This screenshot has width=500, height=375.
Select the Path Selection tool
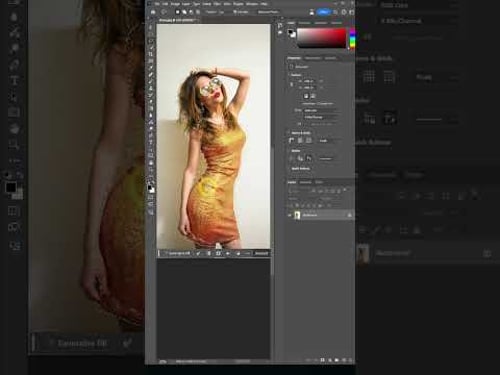tap(151, 149)
